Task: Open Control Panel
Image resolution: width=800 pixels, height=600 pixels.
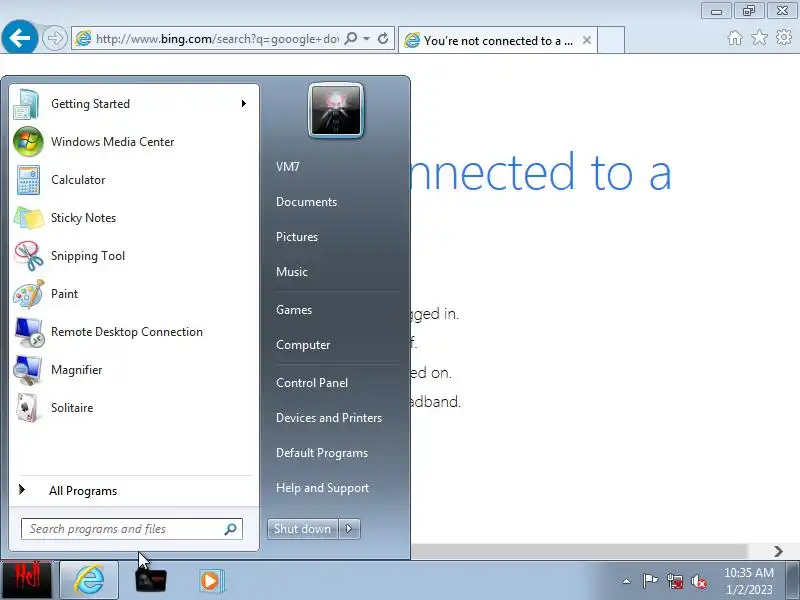Action: point(312,383)
